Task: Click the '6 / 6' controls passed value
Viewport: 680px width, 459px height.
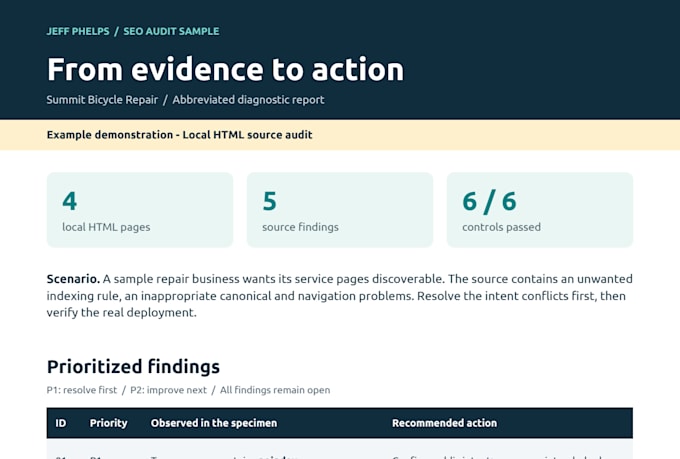Action: (490, 201)
